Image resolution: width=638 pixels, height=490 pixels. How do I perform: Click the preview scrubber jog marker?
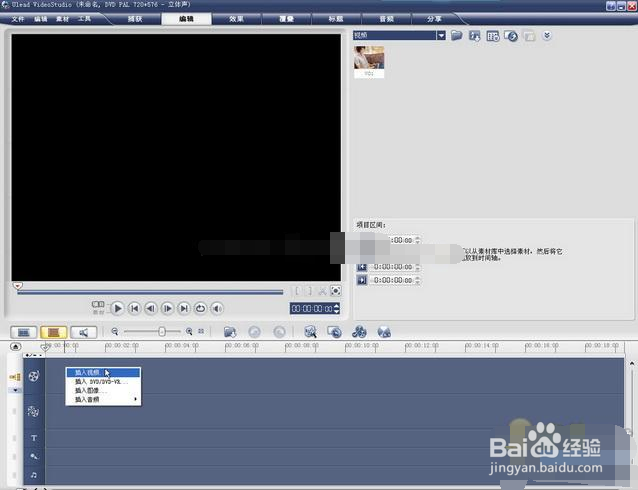17,287
